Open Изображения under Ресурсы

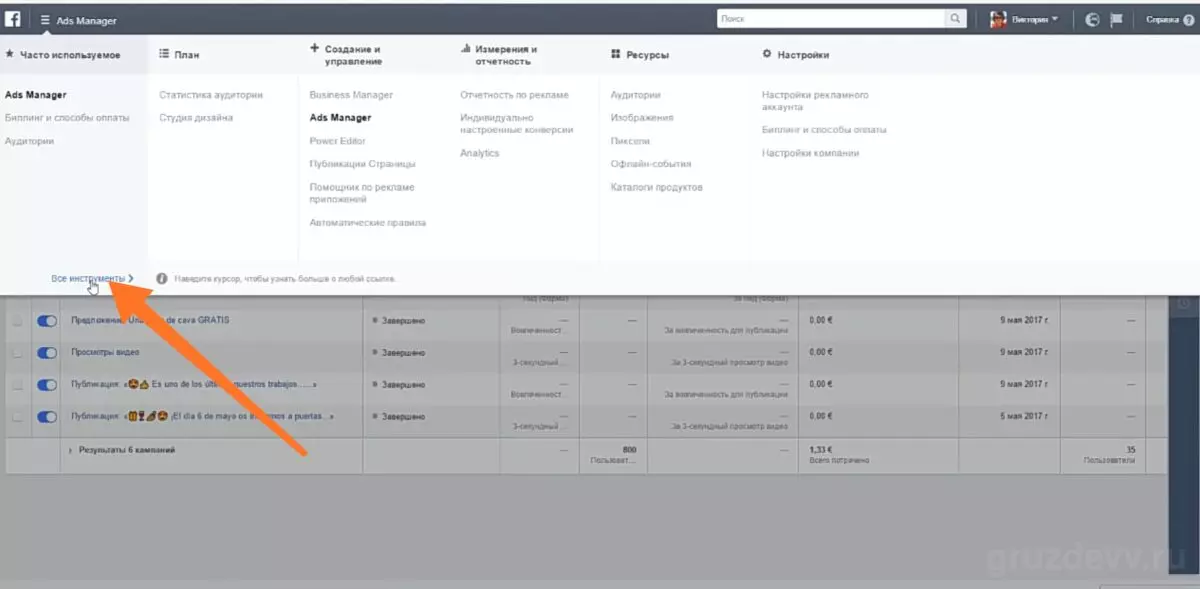tap(642, 118)
